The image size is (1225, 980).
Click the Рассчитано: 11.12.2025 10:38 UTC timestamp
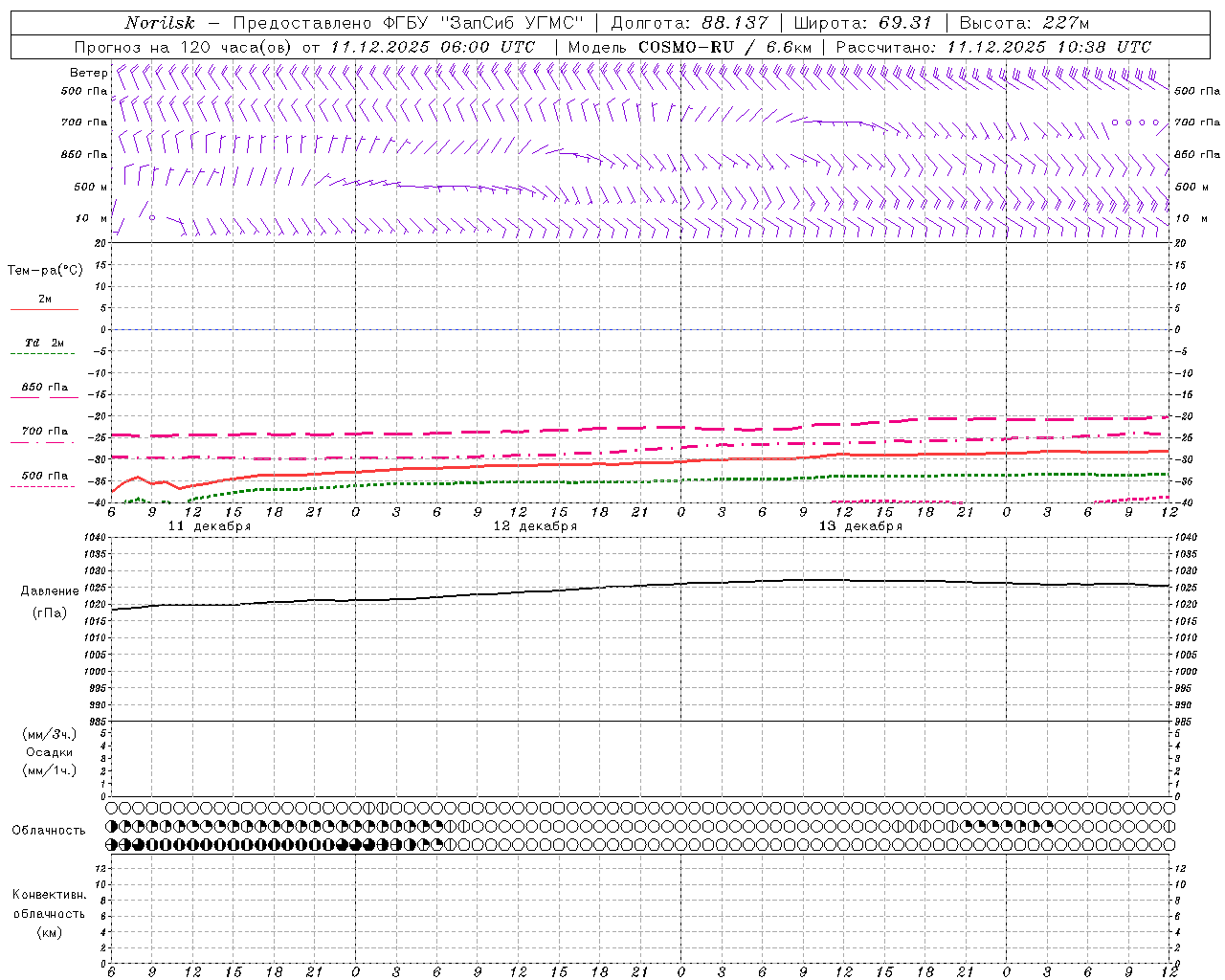993,47
